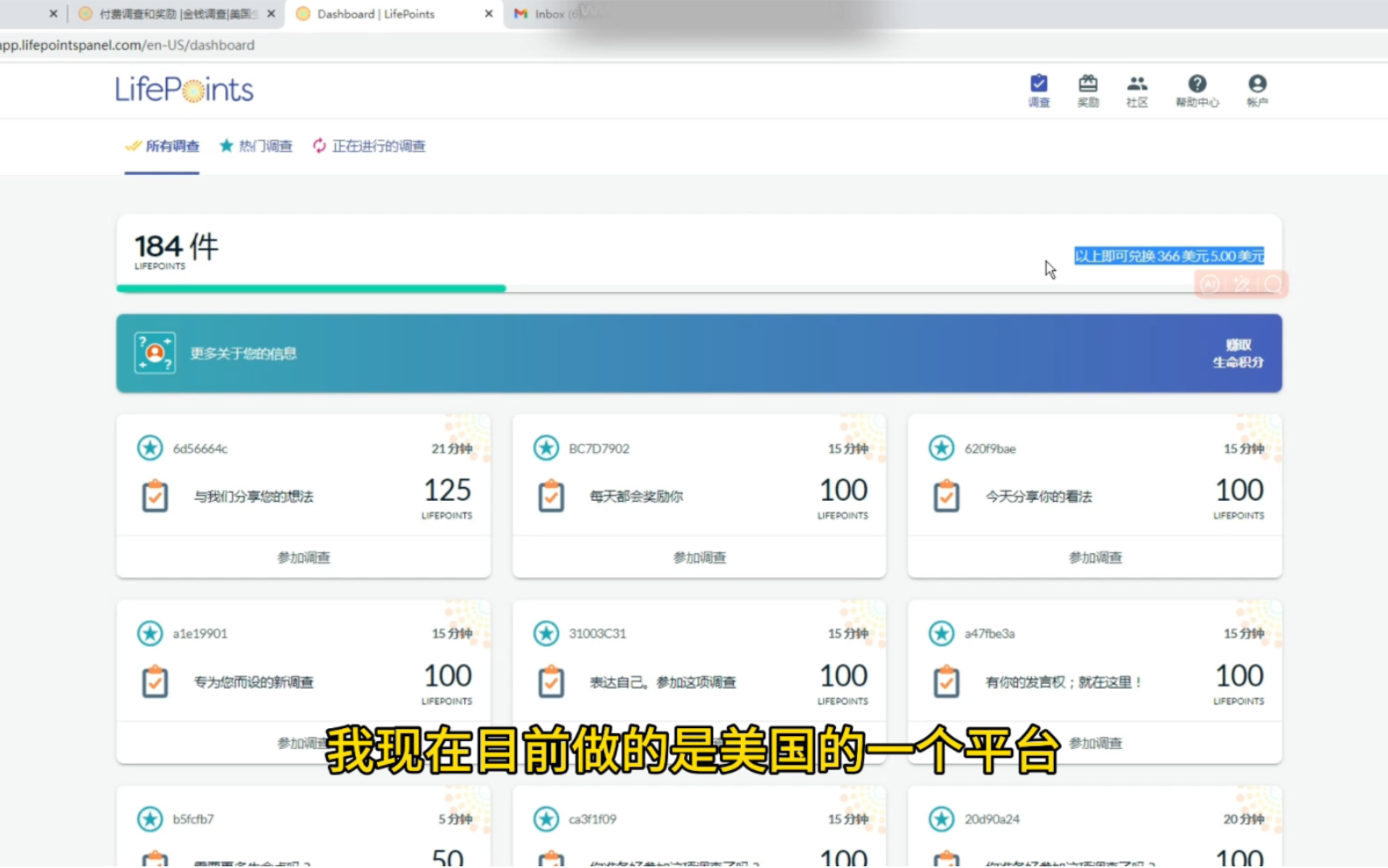This screenshot has height=868, width=1388.
Task: Click the LifePoints progress bar
Action: tap(699, 288)
